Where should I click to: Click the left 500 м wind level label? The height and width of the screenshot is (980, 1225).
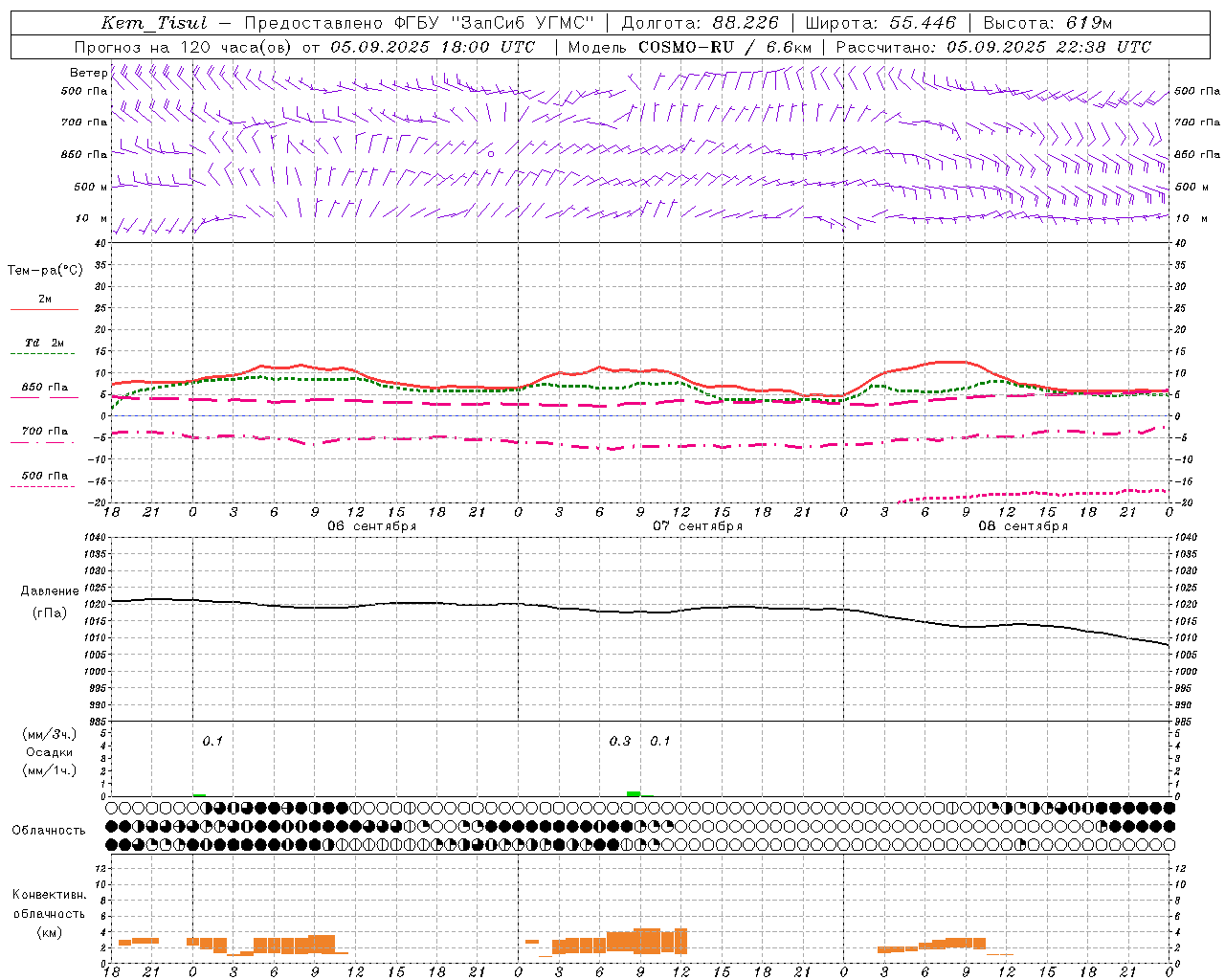pyautogui.click(x=91, y=187)
